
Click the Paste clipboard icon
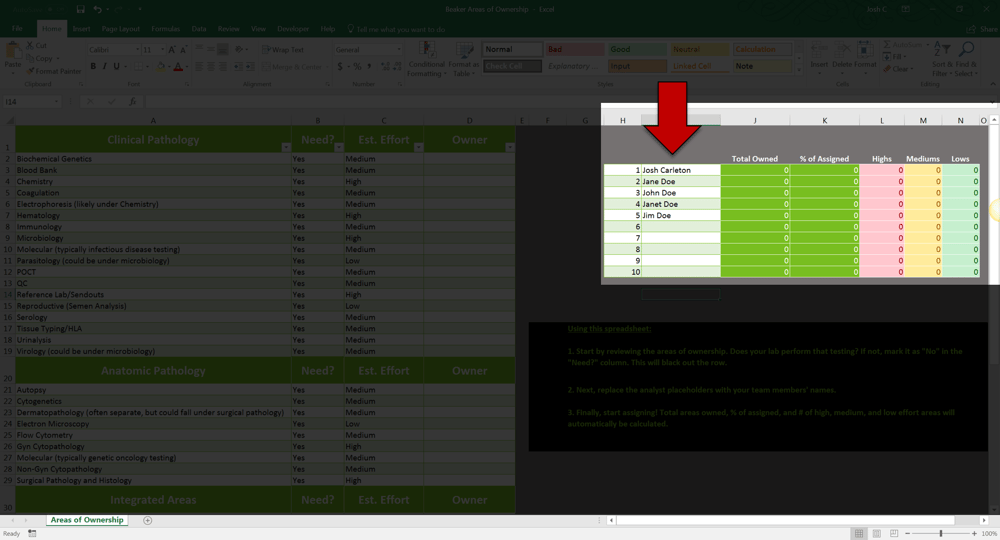(13, 51)
